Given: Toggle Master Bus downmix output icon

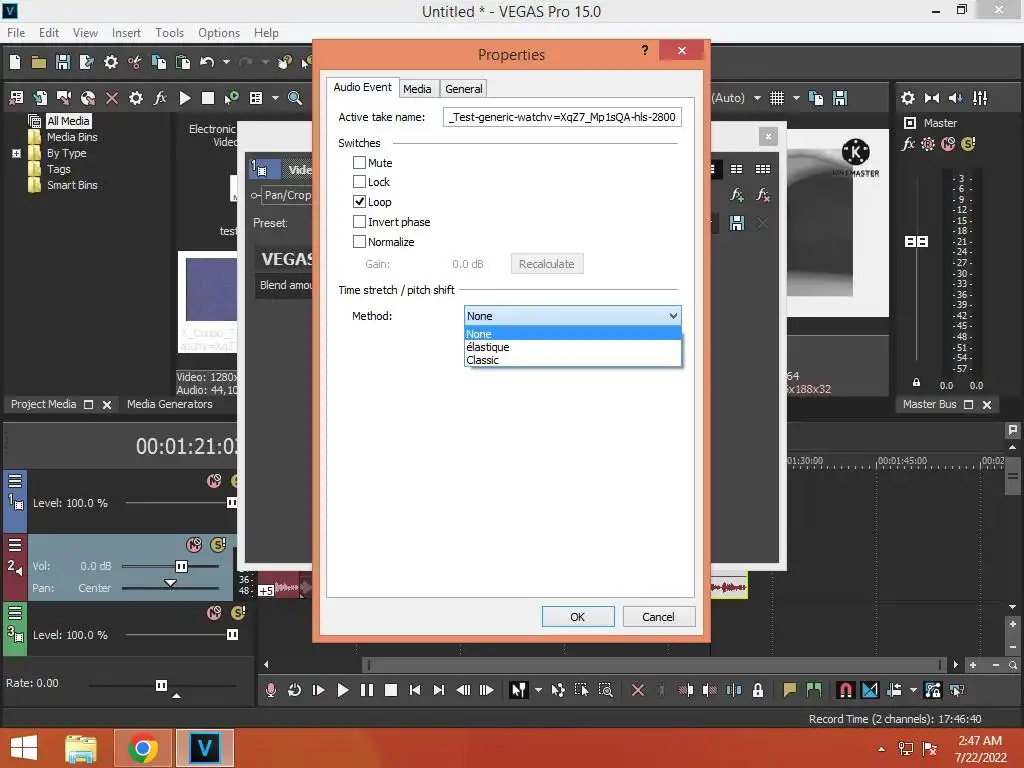Looking at the screenshot, I should pyautogui.click(x=932, y=98).
